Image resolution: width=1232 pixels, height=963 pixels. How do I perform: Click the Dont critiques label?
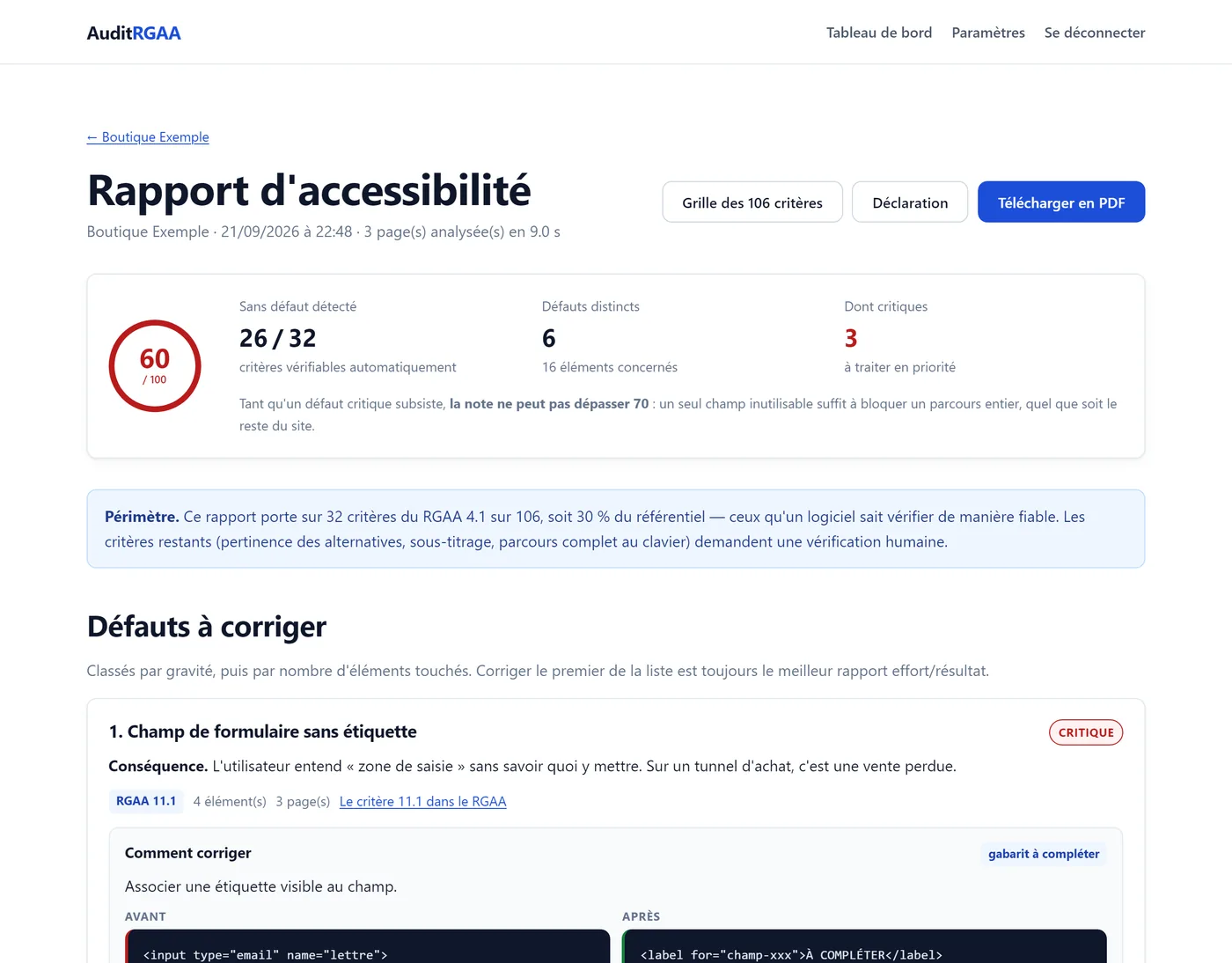pyautogui.click(x=886, y=306)
